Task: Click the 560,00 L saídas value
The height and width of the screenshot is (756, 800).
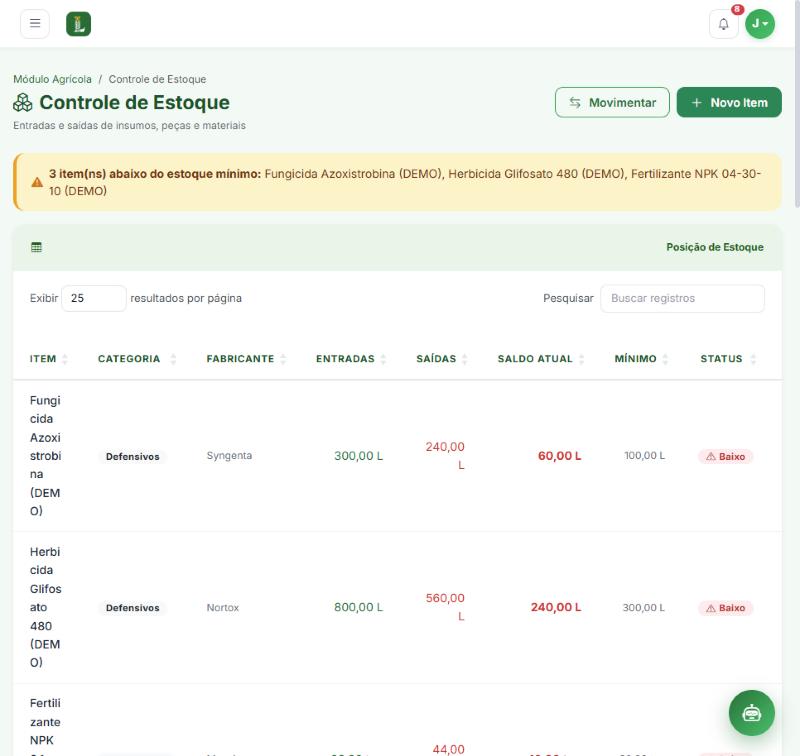Action: click(445, 607)
